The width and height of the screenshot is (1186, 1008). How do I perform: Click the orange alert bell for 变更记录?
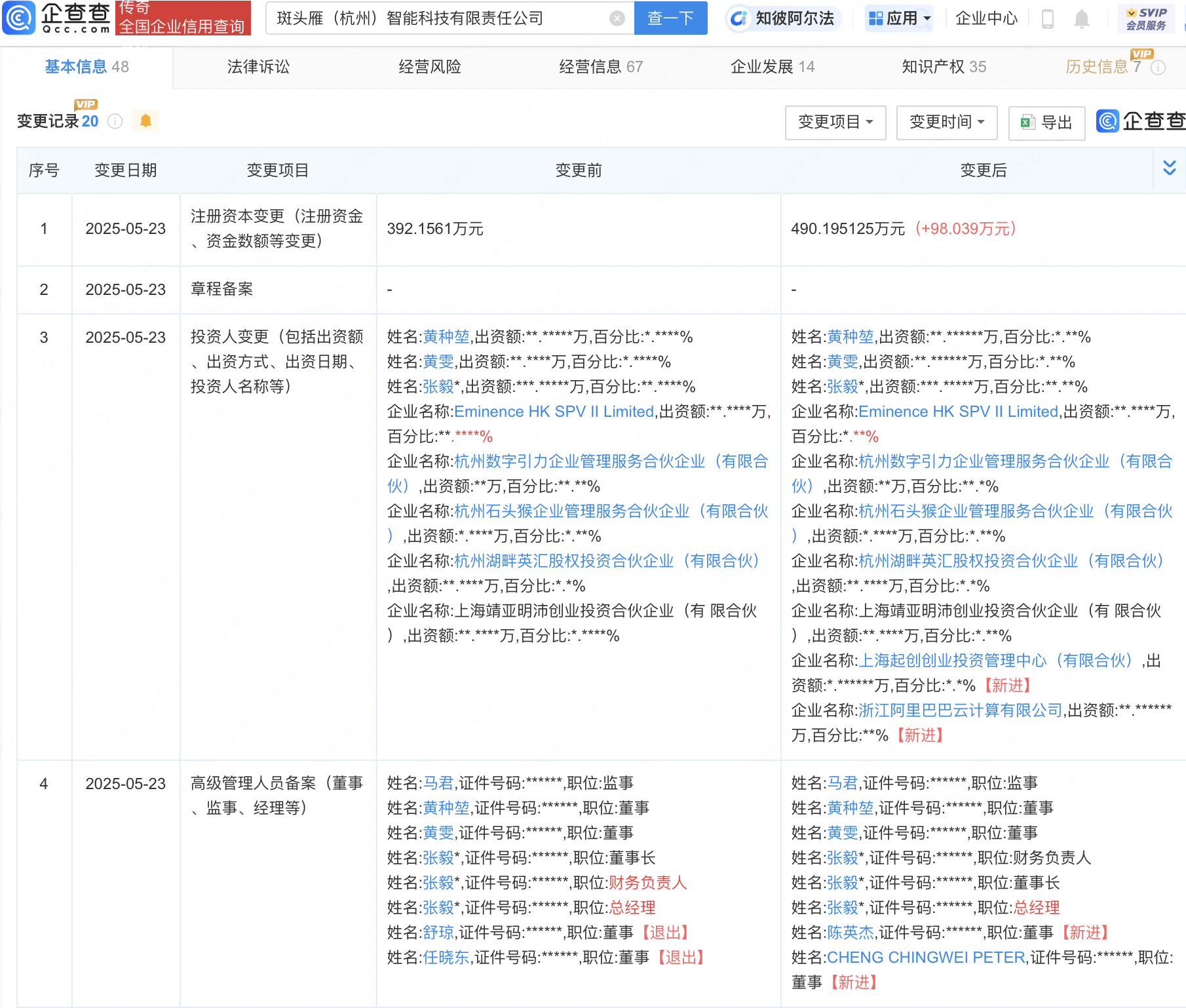[x=145, y=121]
